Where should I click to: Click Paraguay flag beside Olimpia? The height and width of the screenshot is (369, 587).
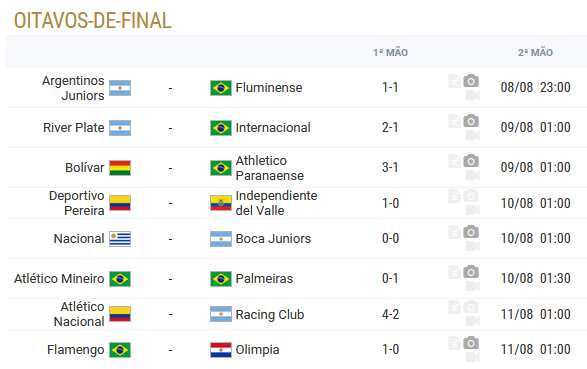(x=221, y=350)
